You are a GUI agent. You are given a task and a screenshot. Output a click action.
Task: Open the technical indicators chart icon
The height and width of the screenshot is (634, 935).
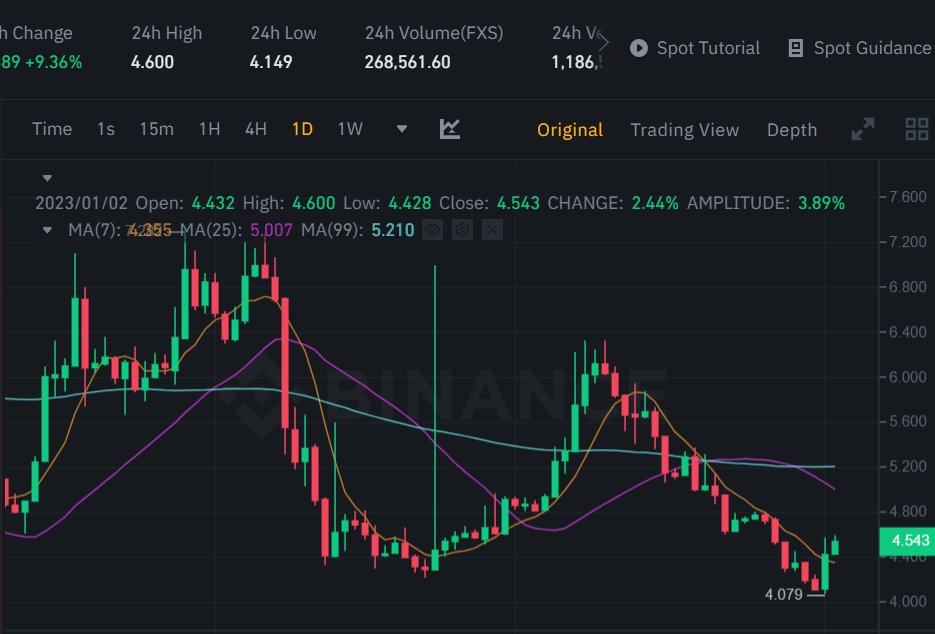tap(450, 129)
